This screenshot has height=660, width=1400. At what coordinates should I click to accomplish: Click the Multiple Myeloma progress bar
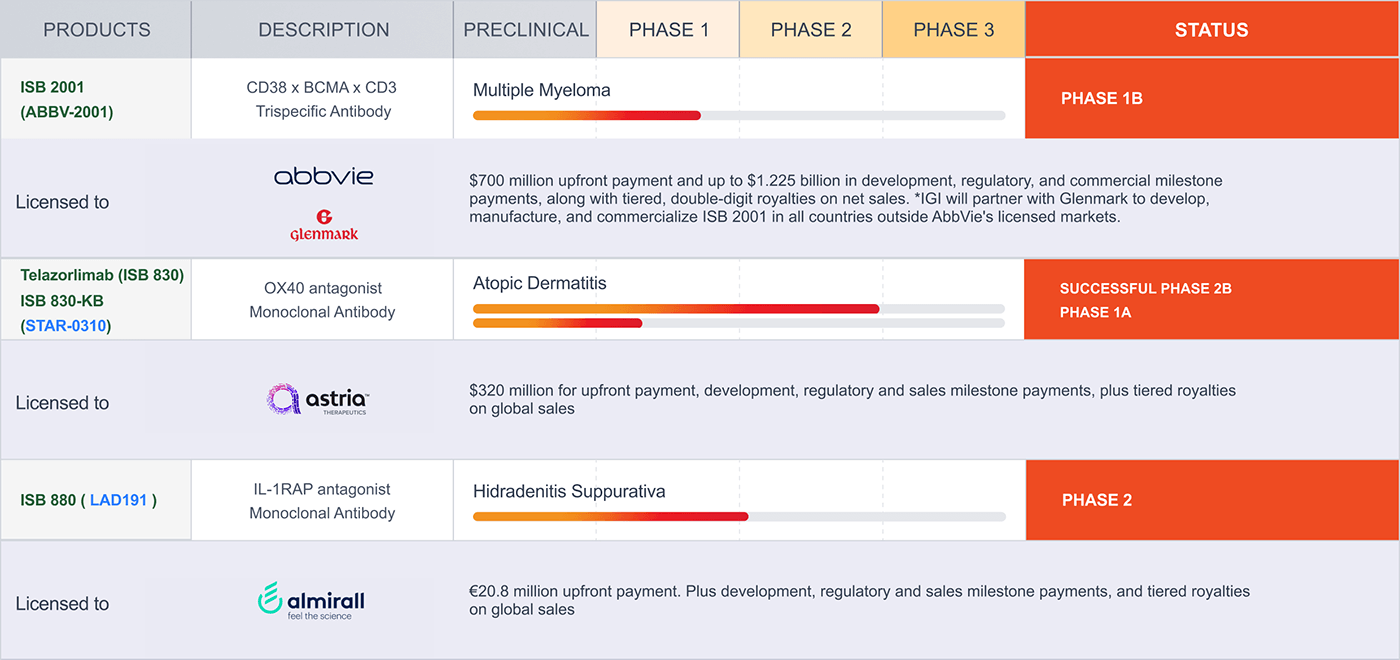pyautogui.click(x=738, y=116)
